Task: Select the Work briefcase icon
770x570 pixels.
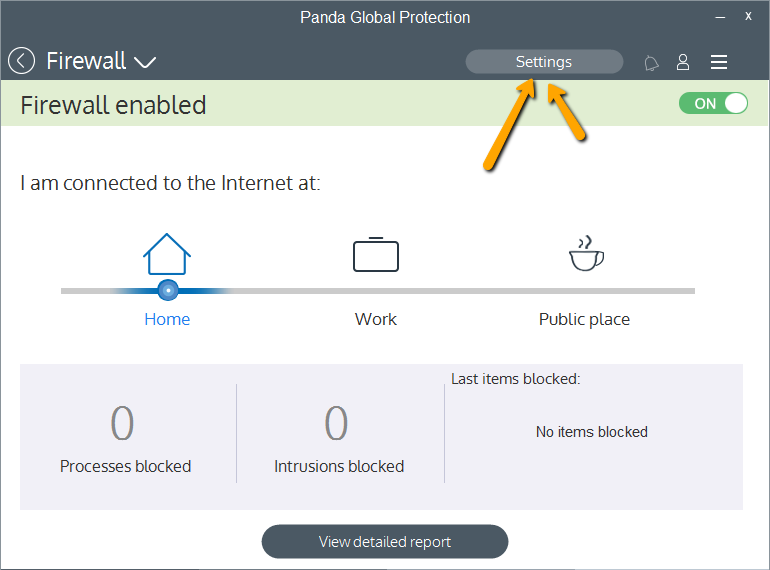Action: click(376, 254)
